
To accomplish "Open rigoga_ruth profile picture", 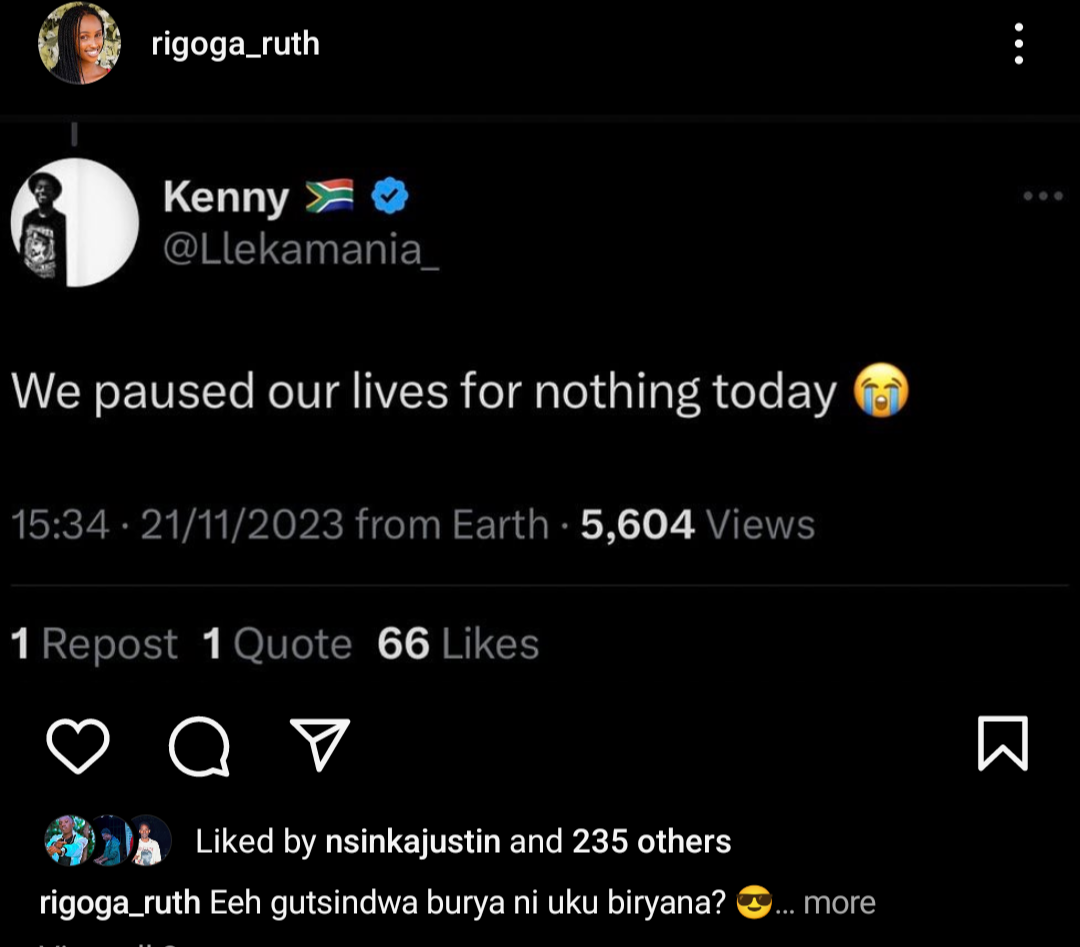I will [x=79, y=45].
